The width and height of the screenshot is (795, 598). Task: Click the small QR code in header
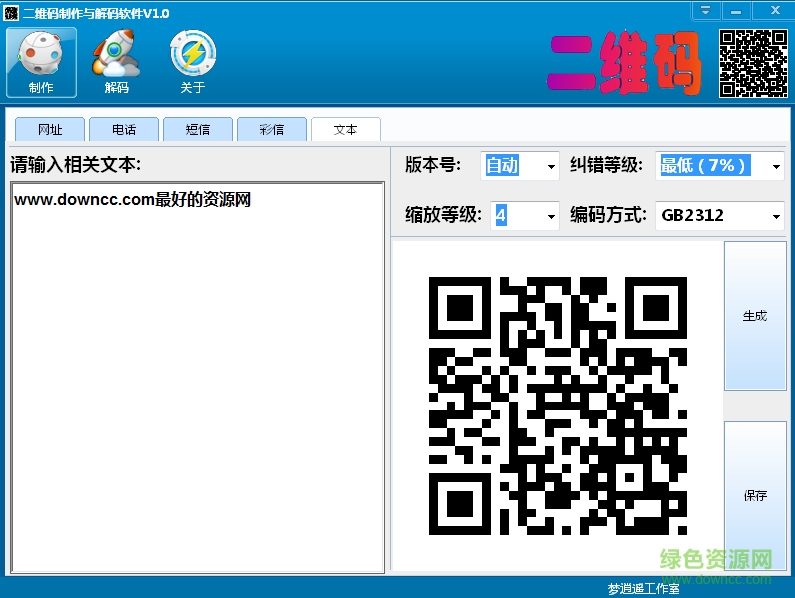click(x=753, y=63)
